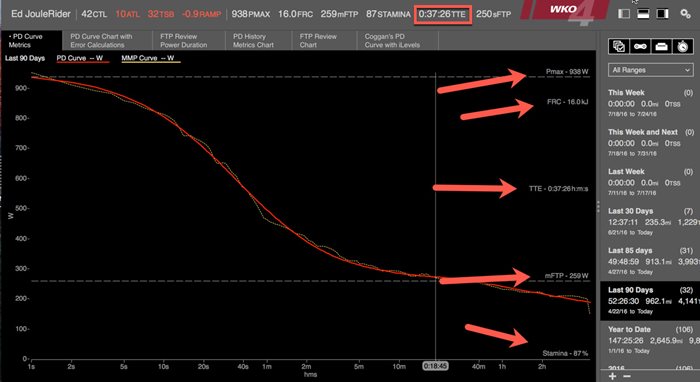Toggle the right panel layout icon

click(662, 14)
